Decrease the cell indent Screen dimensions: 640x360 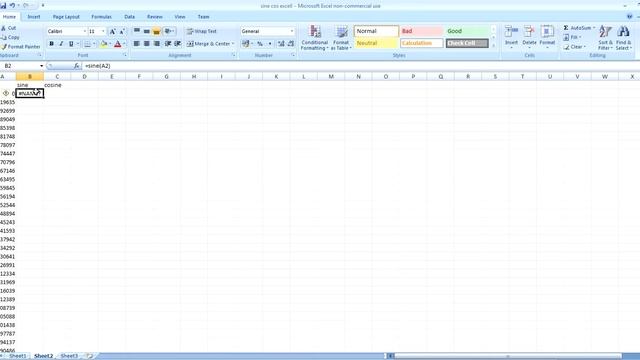tap(168, 44)
